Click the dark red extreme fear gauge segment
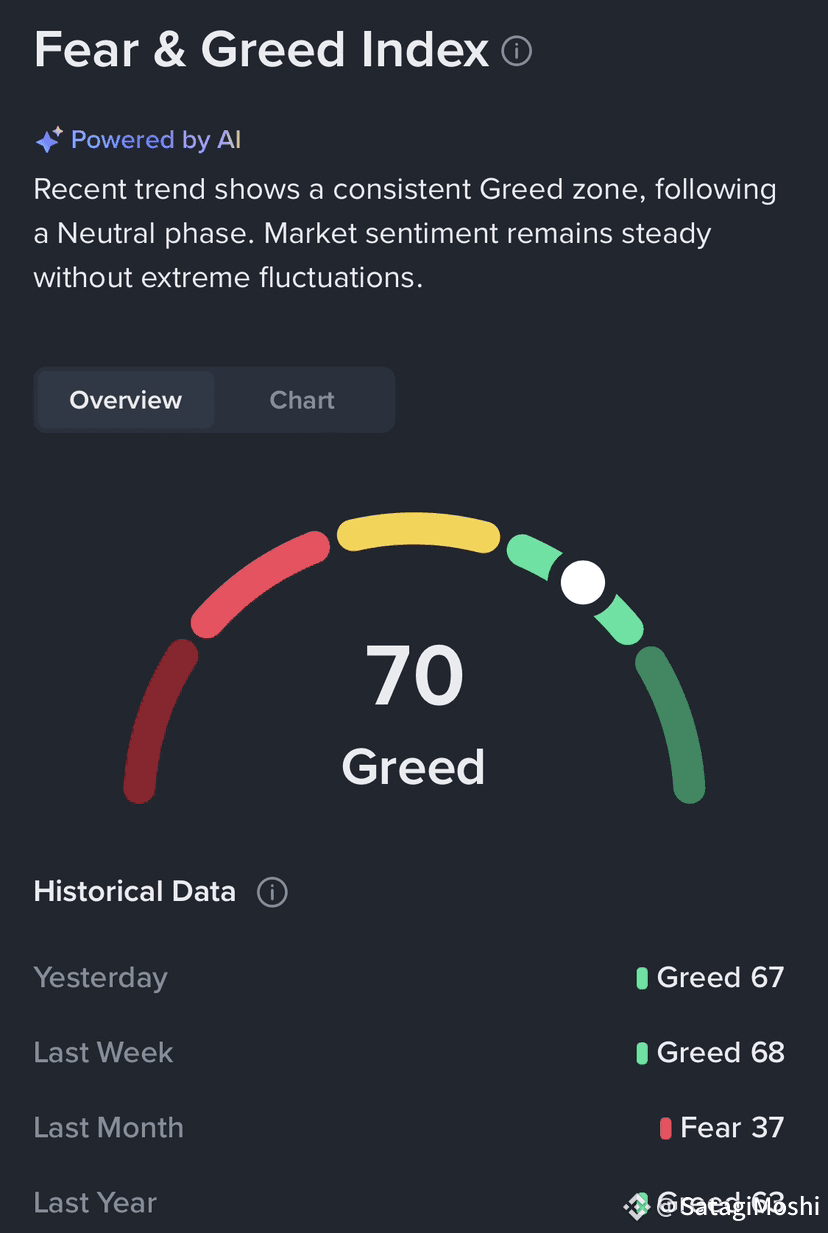Image resolution: width=828 pixels, height=1233 pixels. (x=158, y=721)
